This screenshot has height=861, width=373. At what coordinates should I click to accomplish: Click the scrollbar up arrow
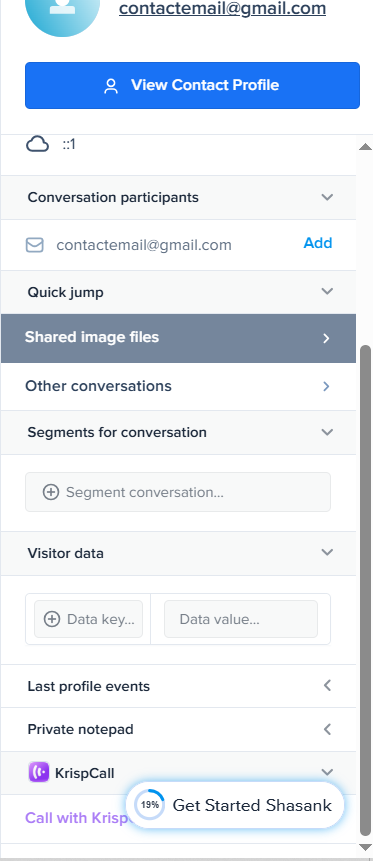(x=365, y=147)
